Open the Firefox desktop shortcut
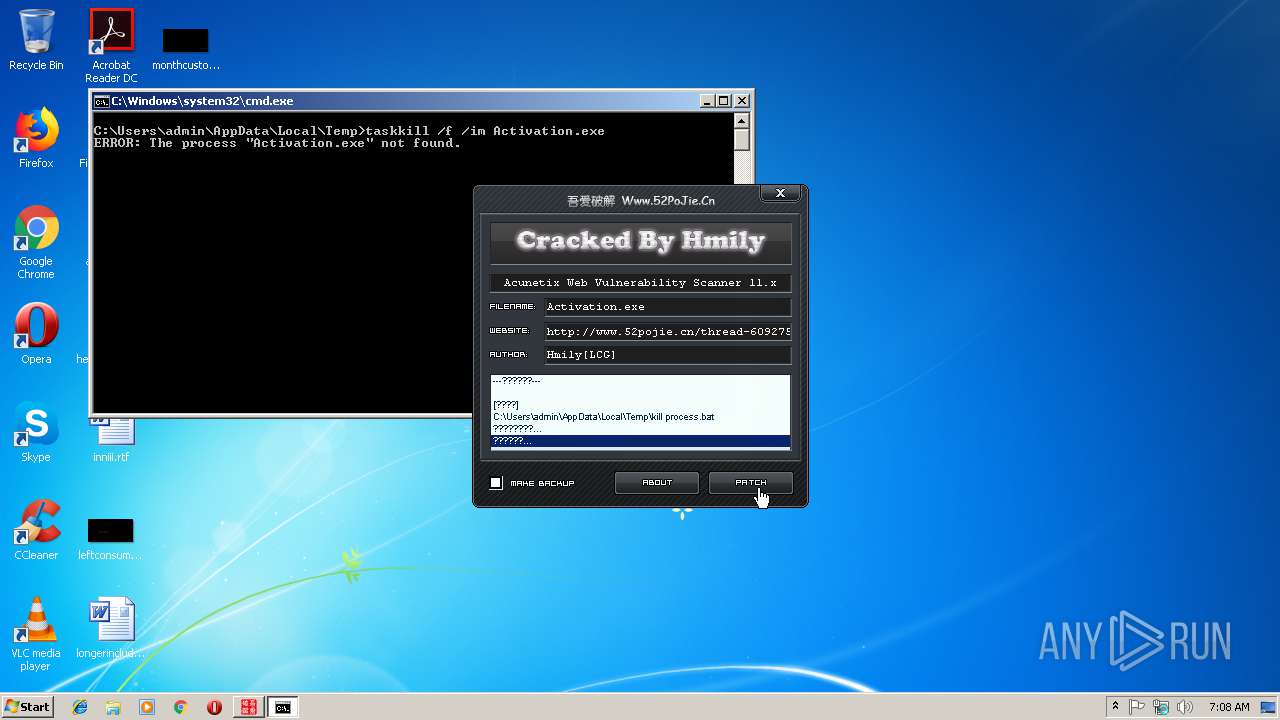 [36, 138]
